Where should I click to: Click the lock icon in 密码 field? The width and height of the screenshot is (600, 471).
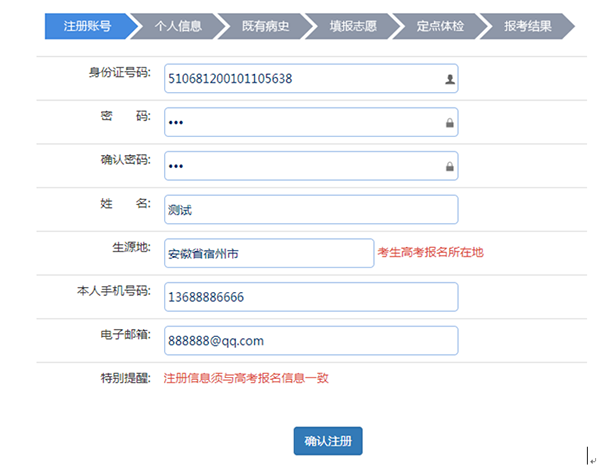click(449, 123)
